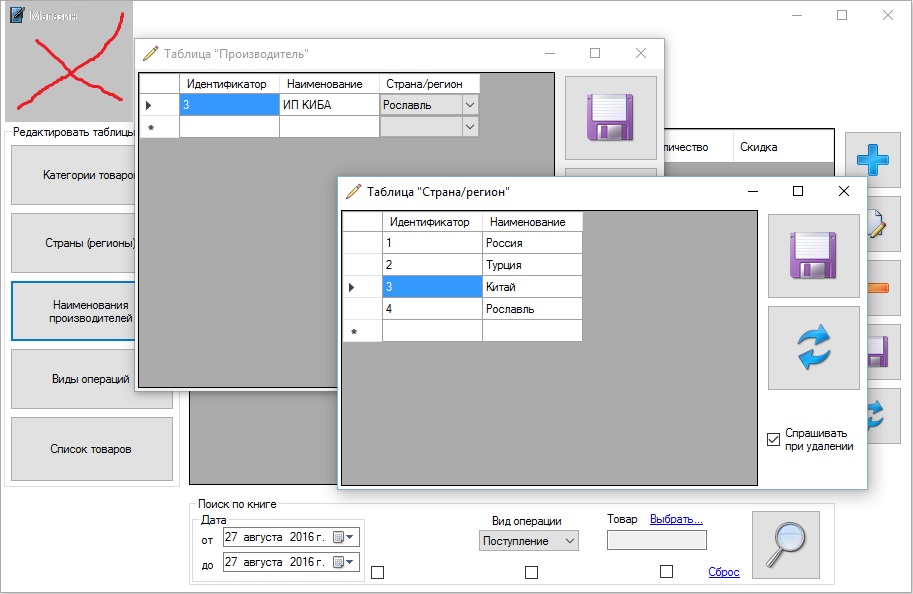The width and height of the screenshot is (913, 594).
Task: Click Скидка column header in main window
Action: pos(783,147)
